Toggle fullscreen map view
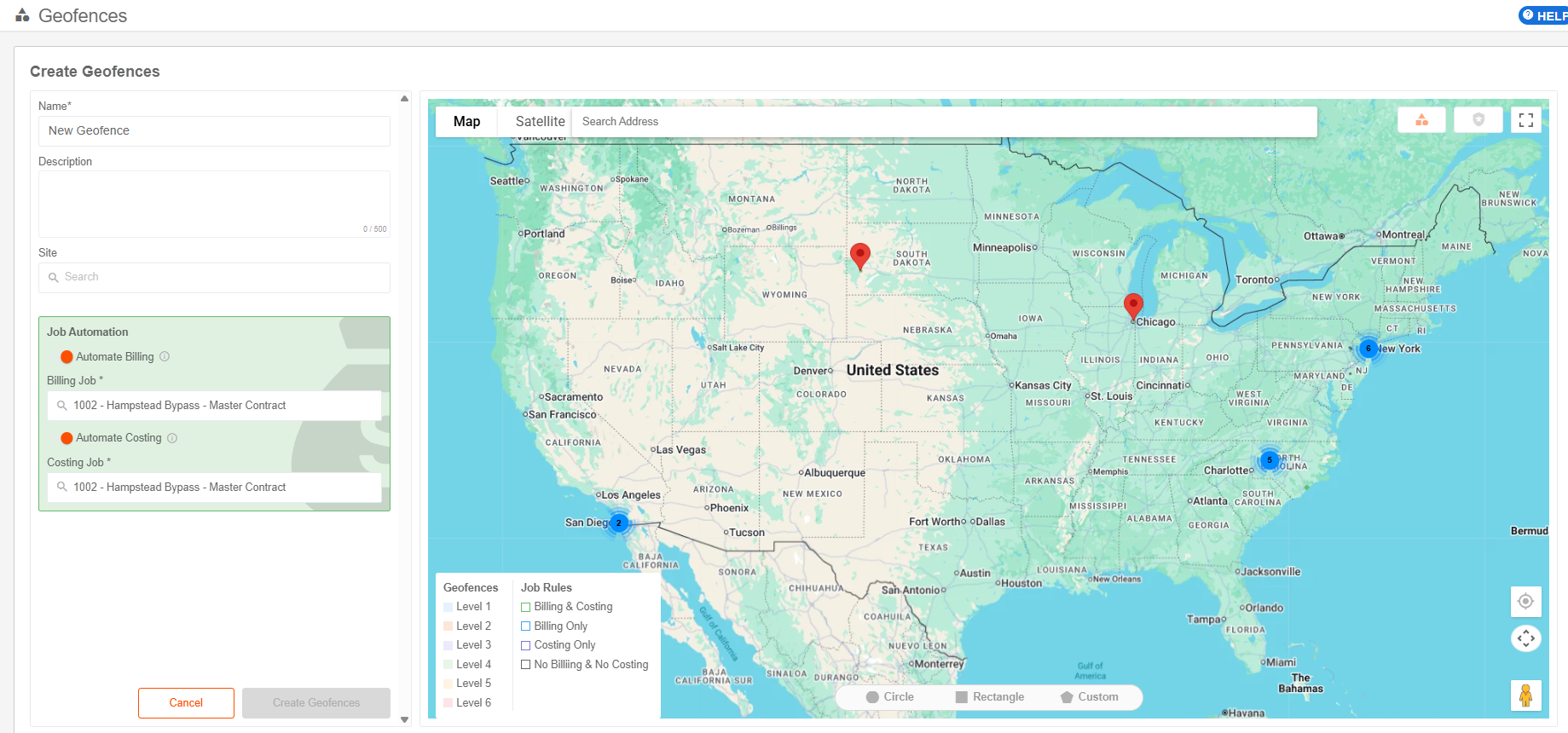 (1526, 120)
